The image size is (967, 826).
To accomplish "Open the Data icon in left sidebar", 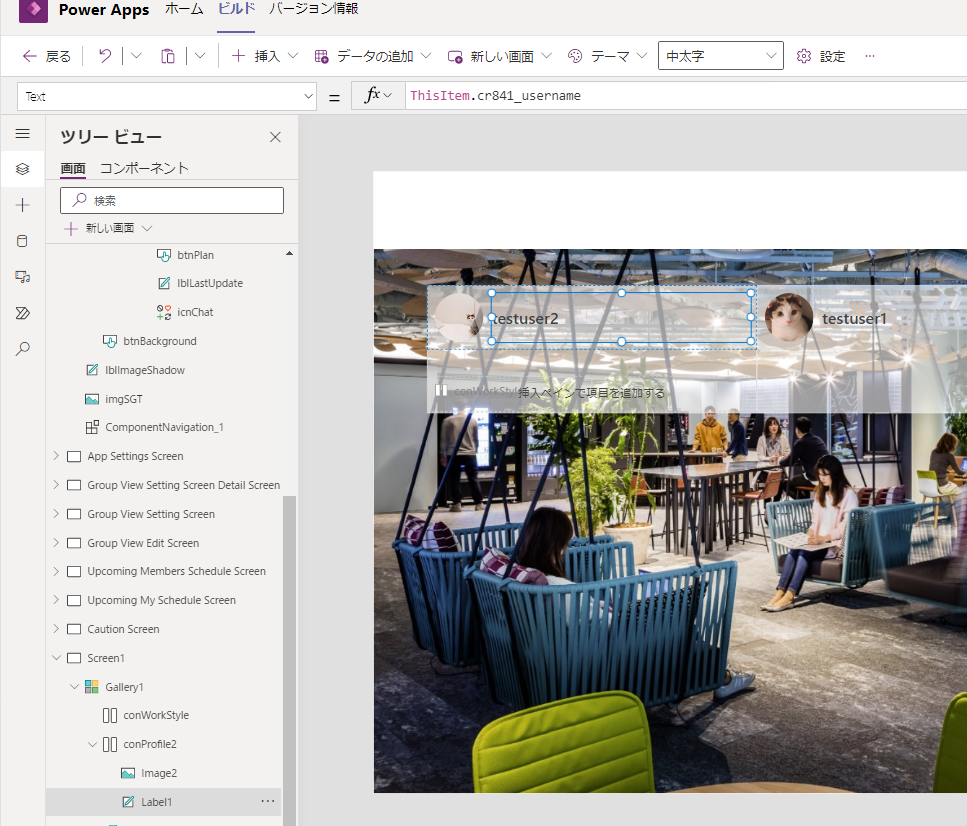I will pos(22,241).
